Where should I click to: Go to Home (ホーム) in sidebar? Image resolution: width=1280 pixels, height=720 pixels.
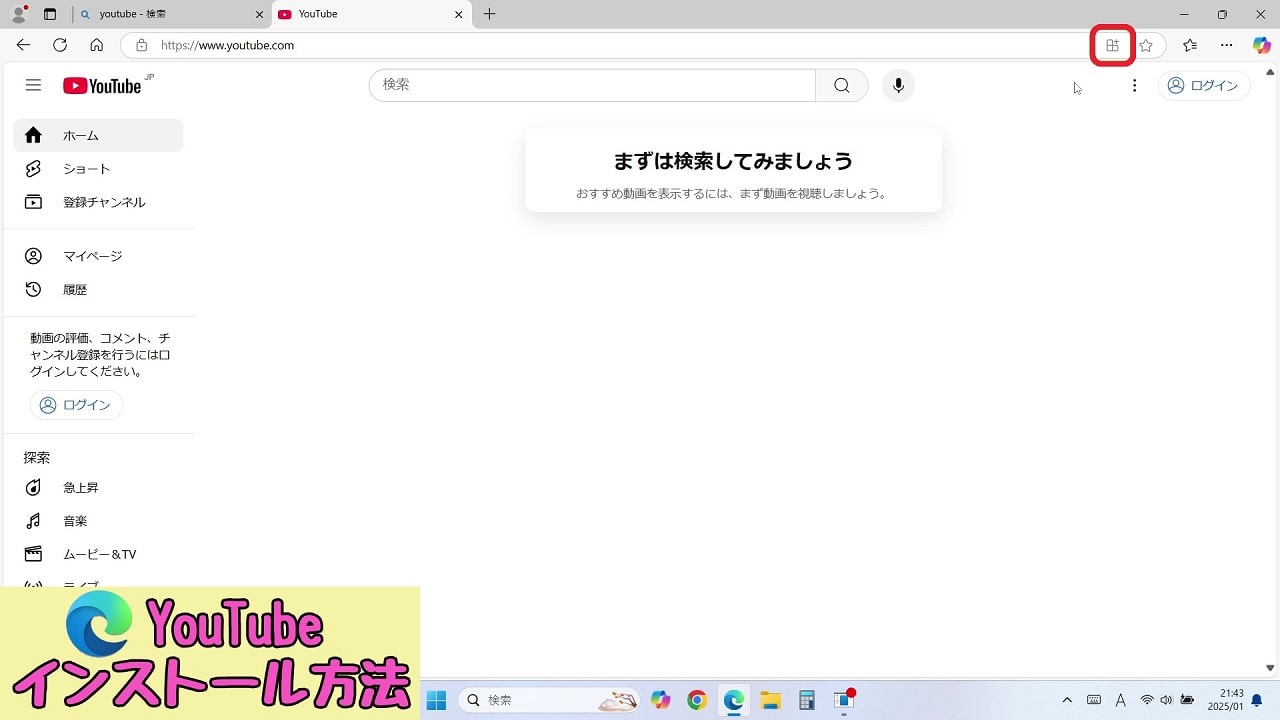[98, 135]
